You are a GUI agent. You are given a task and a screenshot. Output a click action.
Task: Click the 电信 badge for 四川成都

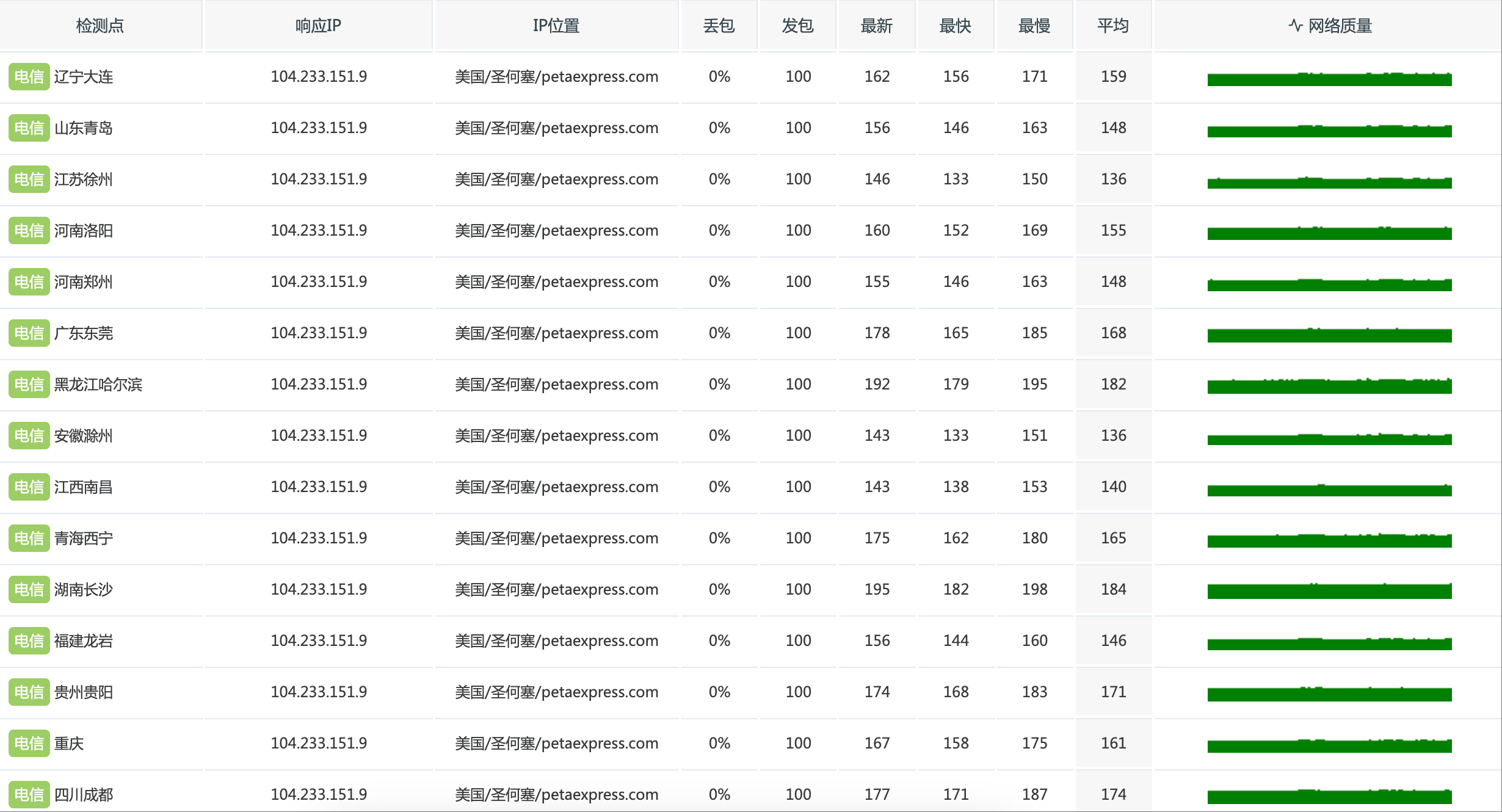click(29, 795)
